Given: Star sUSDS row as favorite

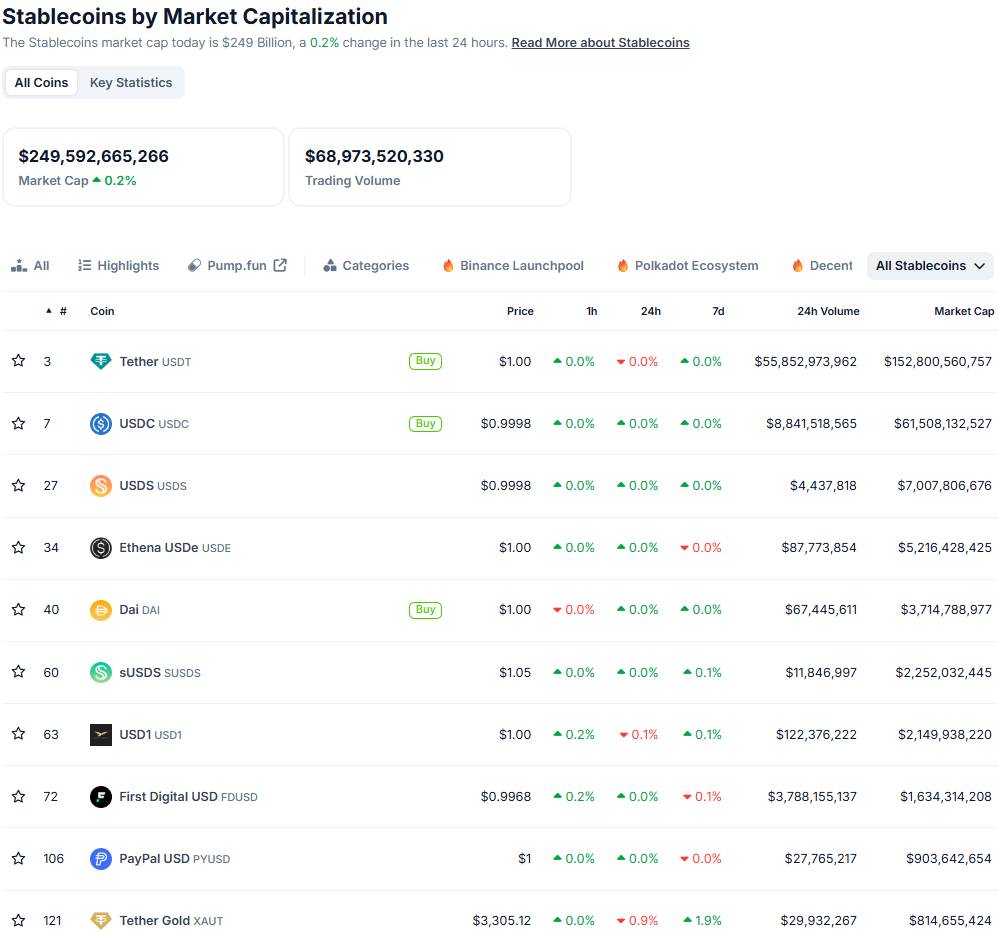Looking at the screenshot, I should tap(18, 671).
